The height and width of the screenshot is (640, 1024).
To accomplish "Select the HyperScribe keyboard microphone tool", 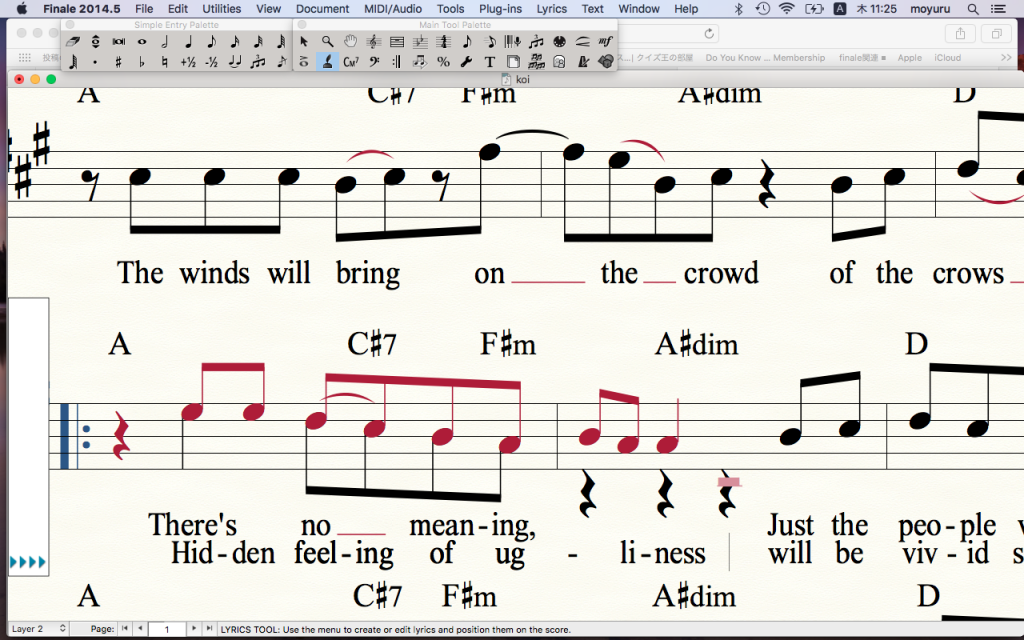I will pos(513,42).
